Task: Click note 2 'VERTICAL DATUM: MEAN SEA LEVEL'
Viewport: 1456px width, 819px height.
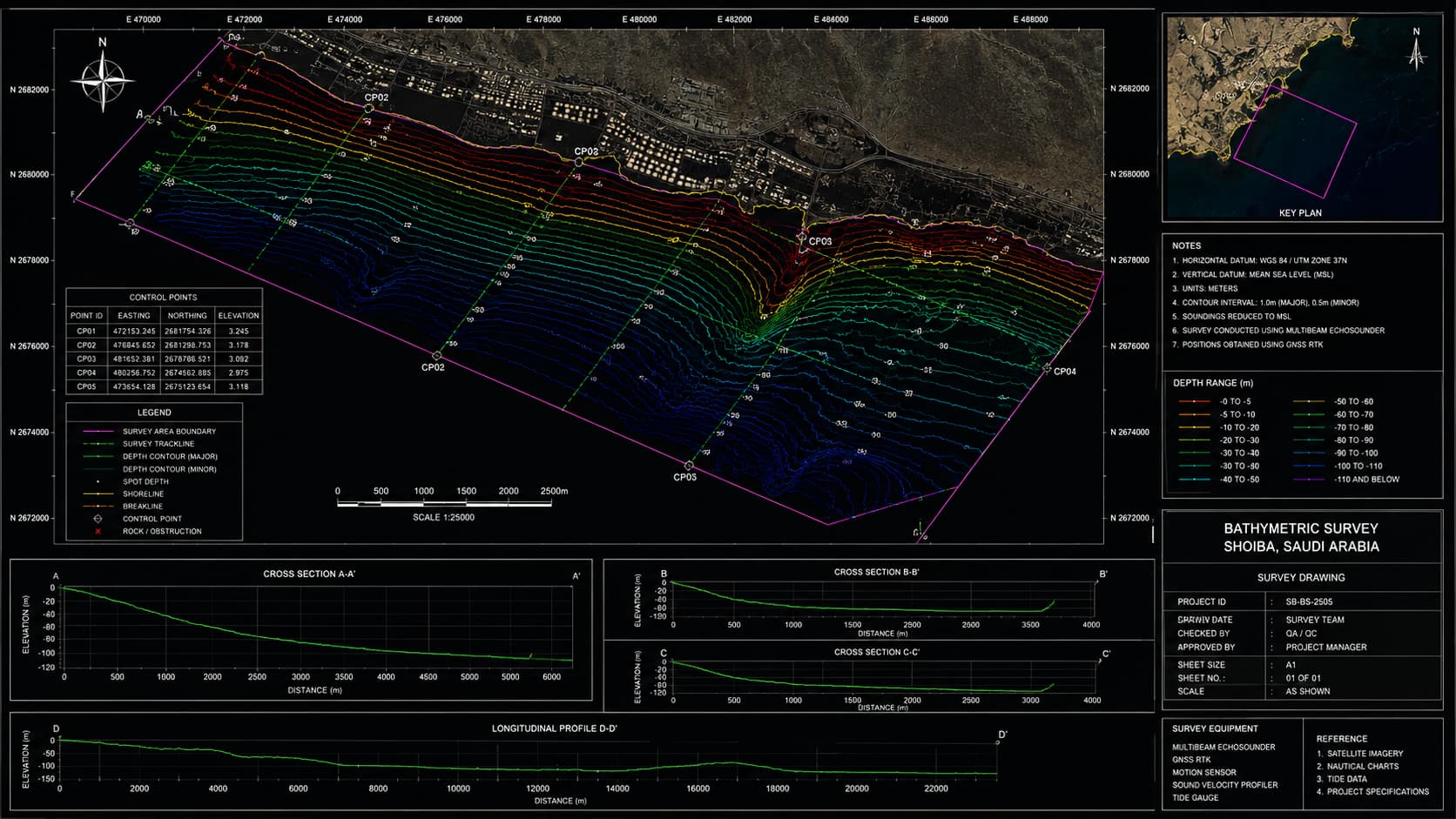Action: coord(1252,274)
